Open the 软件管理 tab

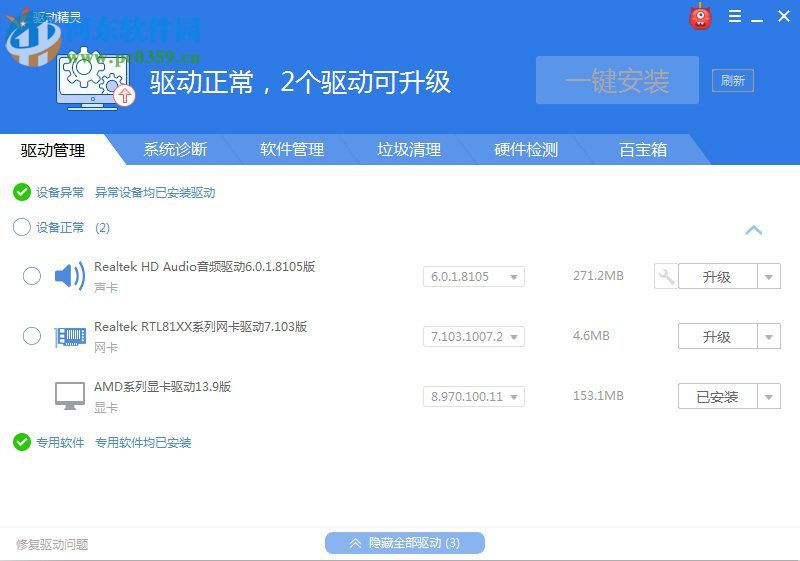pyautogui.click(x=292, y=149)
